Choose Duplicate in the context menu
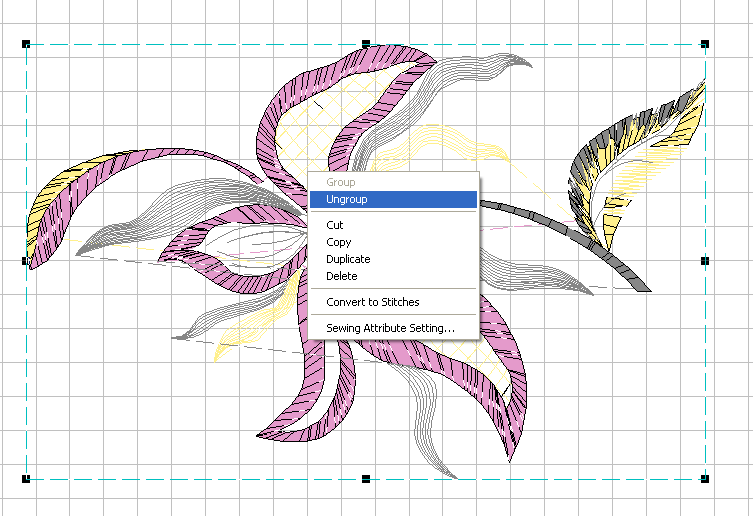The image size is (753, 516). point(348,260)
